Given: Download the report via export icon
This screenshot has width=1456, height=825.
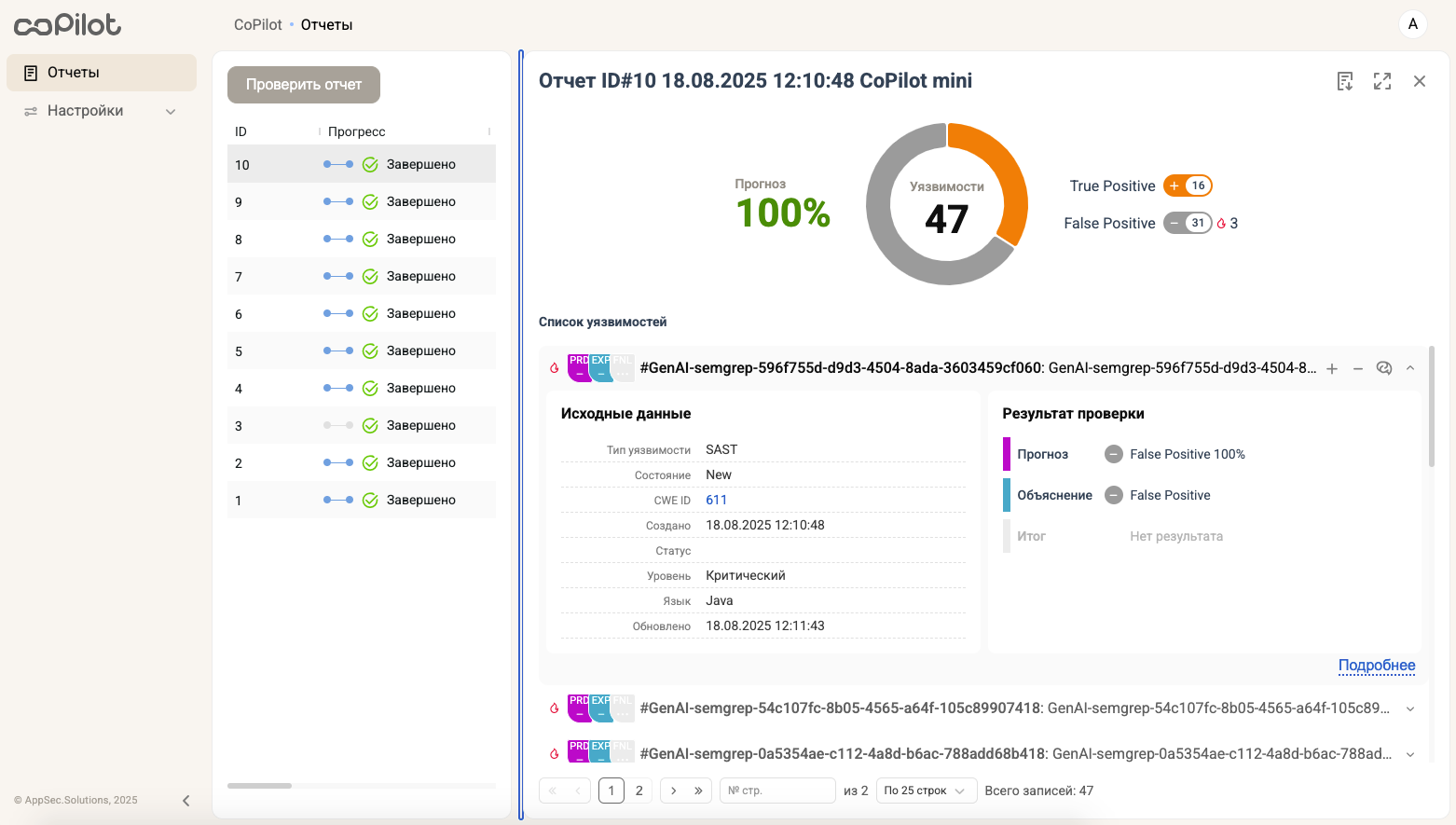Looking at the screenshot, I should pyautogui.click(x=1345, y=81).
